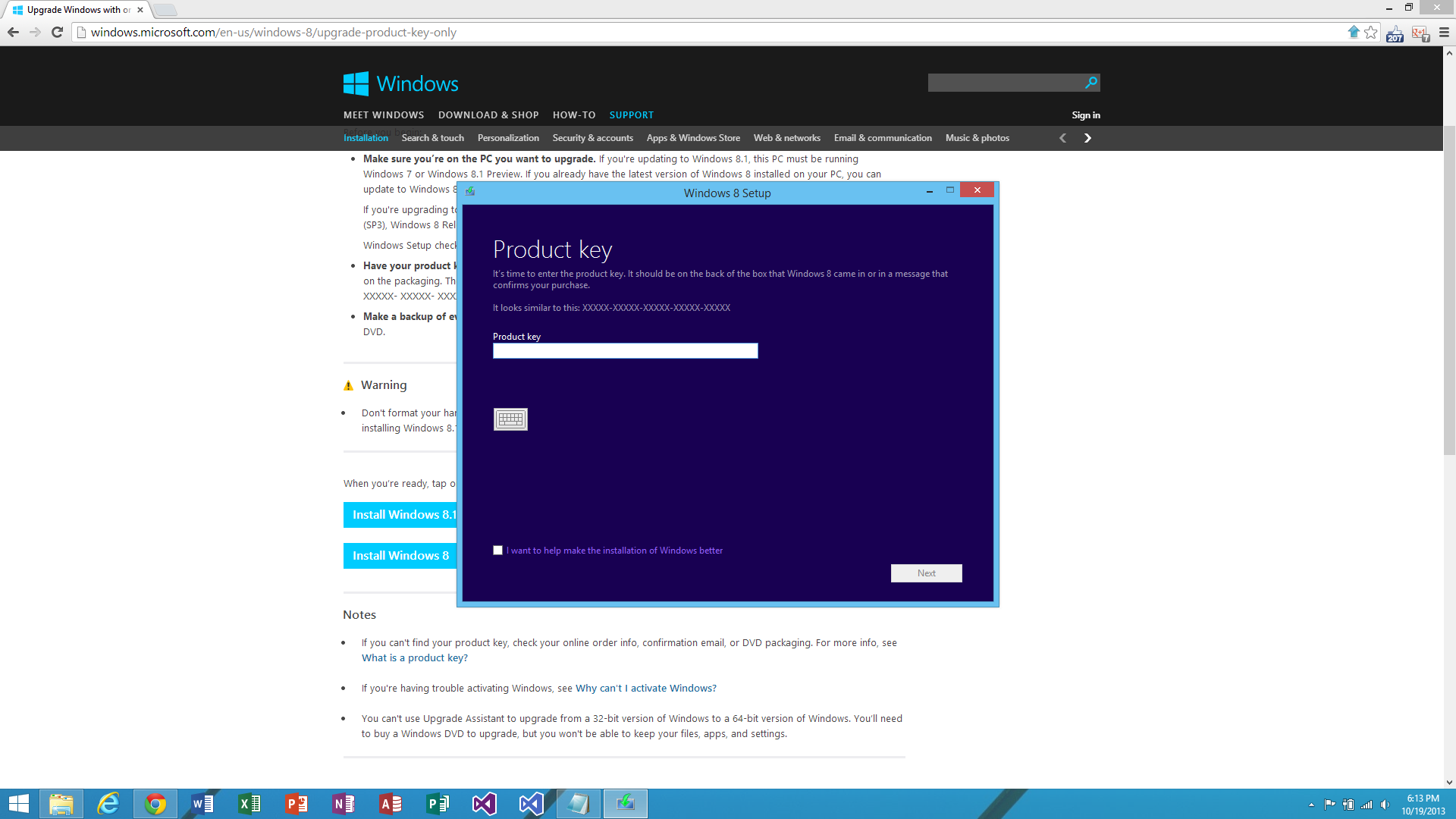Bookmark this page with the star icon

click(x=1371, y=32)
